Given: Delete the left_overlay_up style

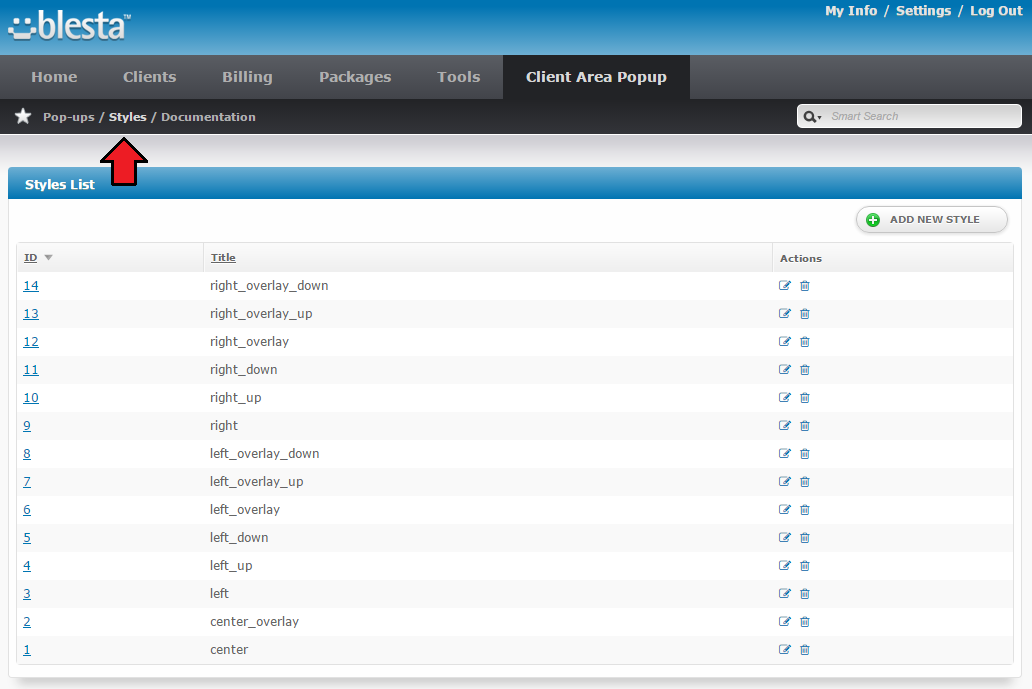Looking at the screenshot, I should pyautogui.click(x=805, y=481).
